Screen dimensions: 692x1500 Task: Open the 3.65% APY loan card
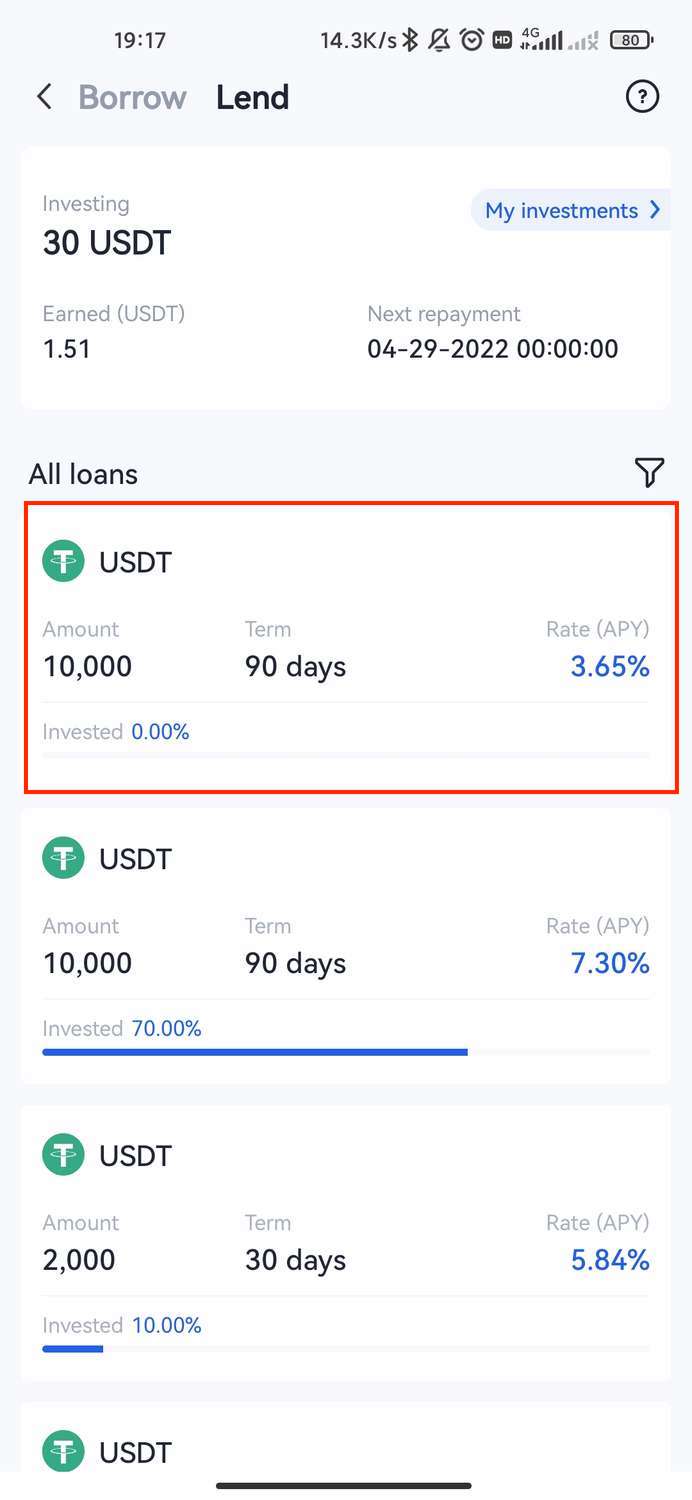point(351,648)
